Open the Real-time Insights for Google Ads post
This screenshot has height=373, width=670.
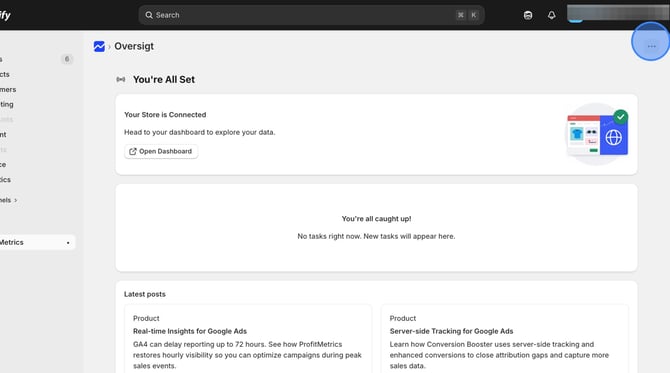click(x=190, y=331)
